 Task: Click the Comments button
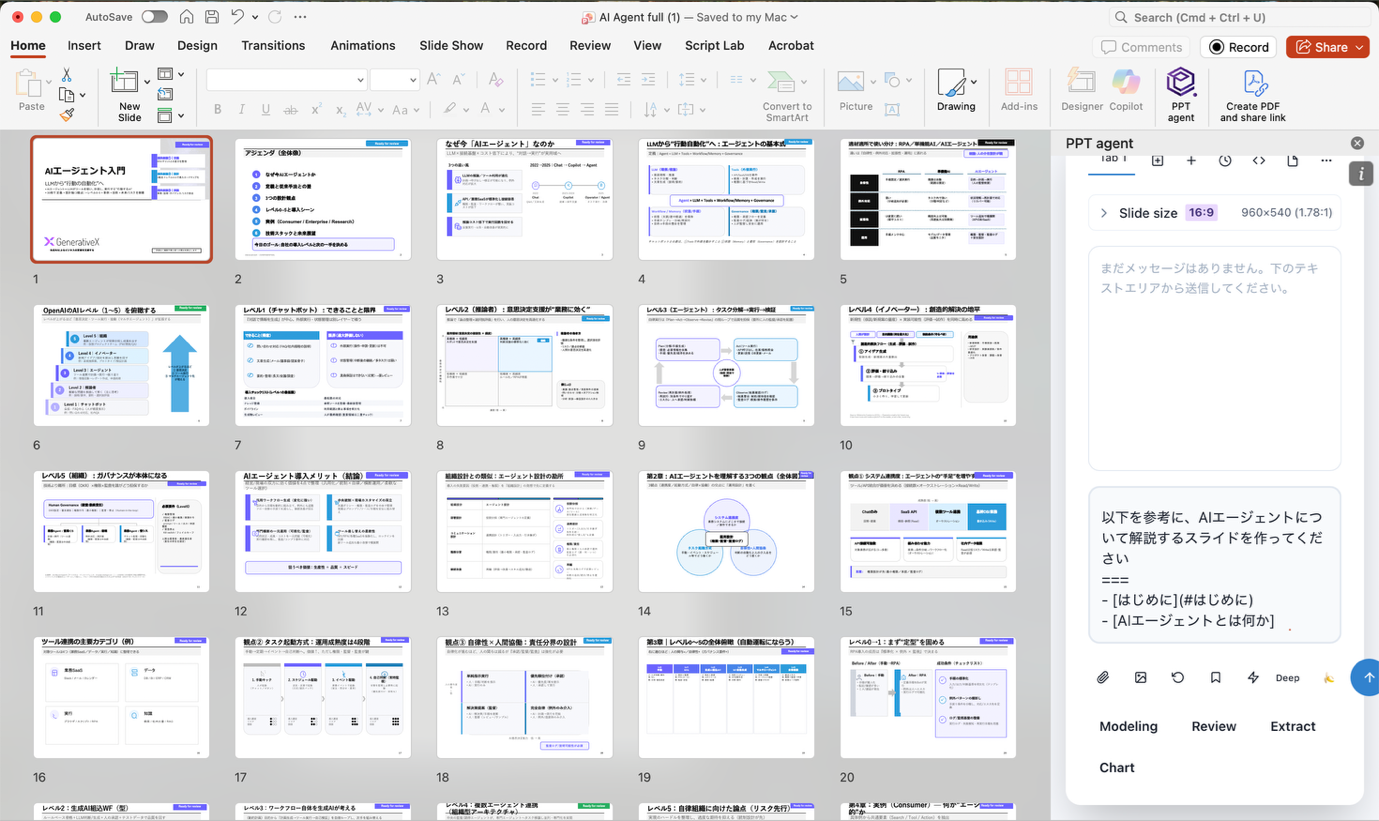coord(1141,47)
